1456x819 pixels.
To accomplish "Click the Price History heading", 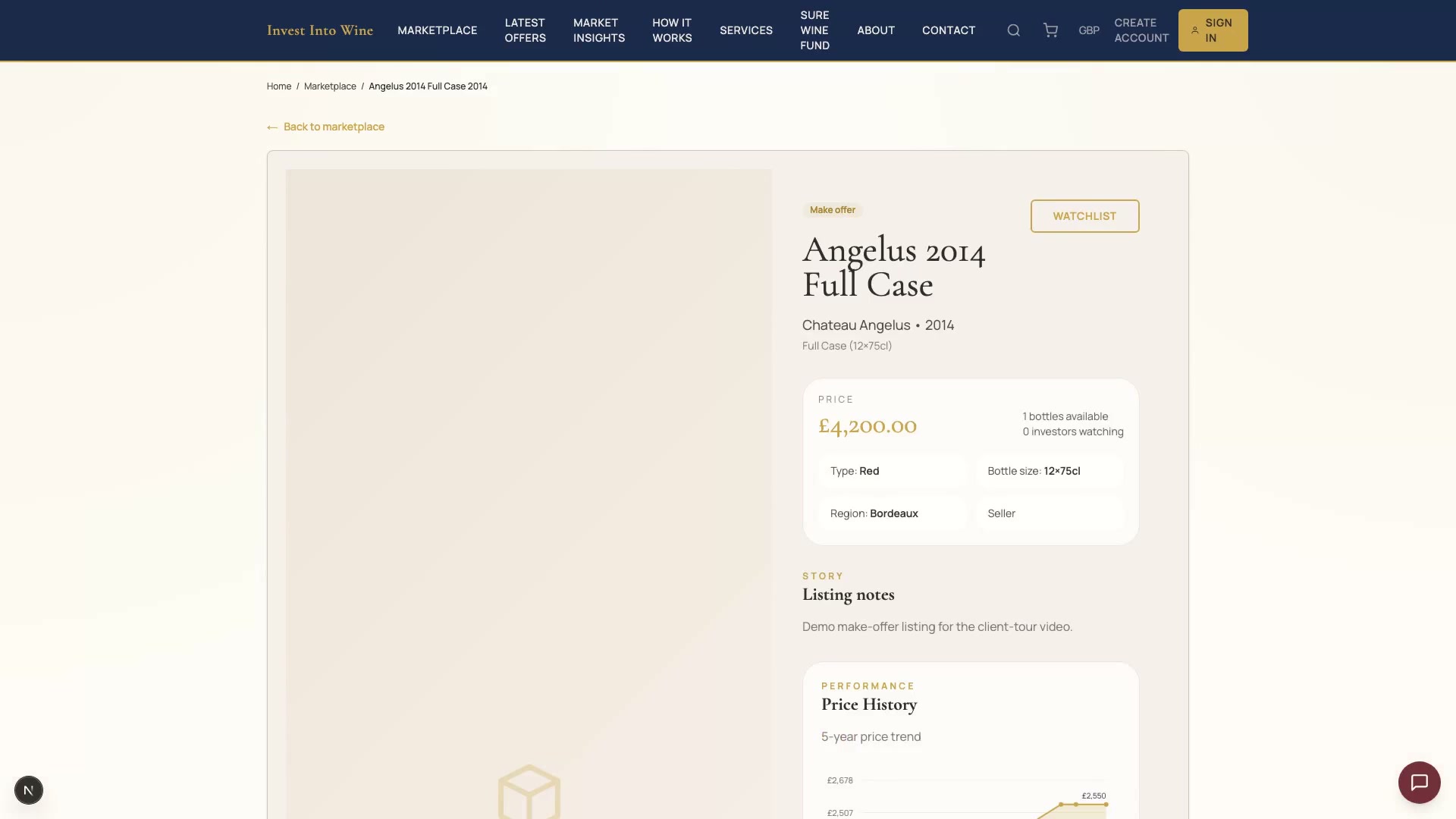I will tap(869, 704).
